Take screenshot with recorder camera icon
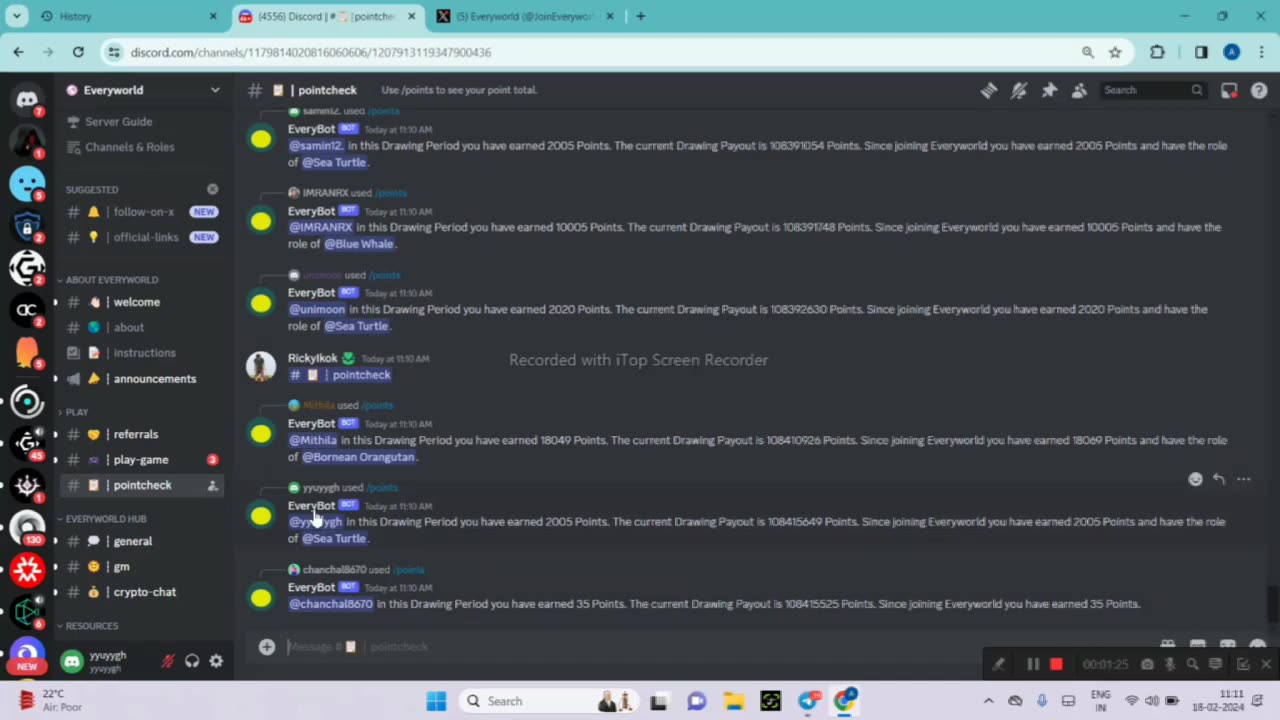The width and height of the screenshot is (1280, 720). click(x=1147, y=664)
